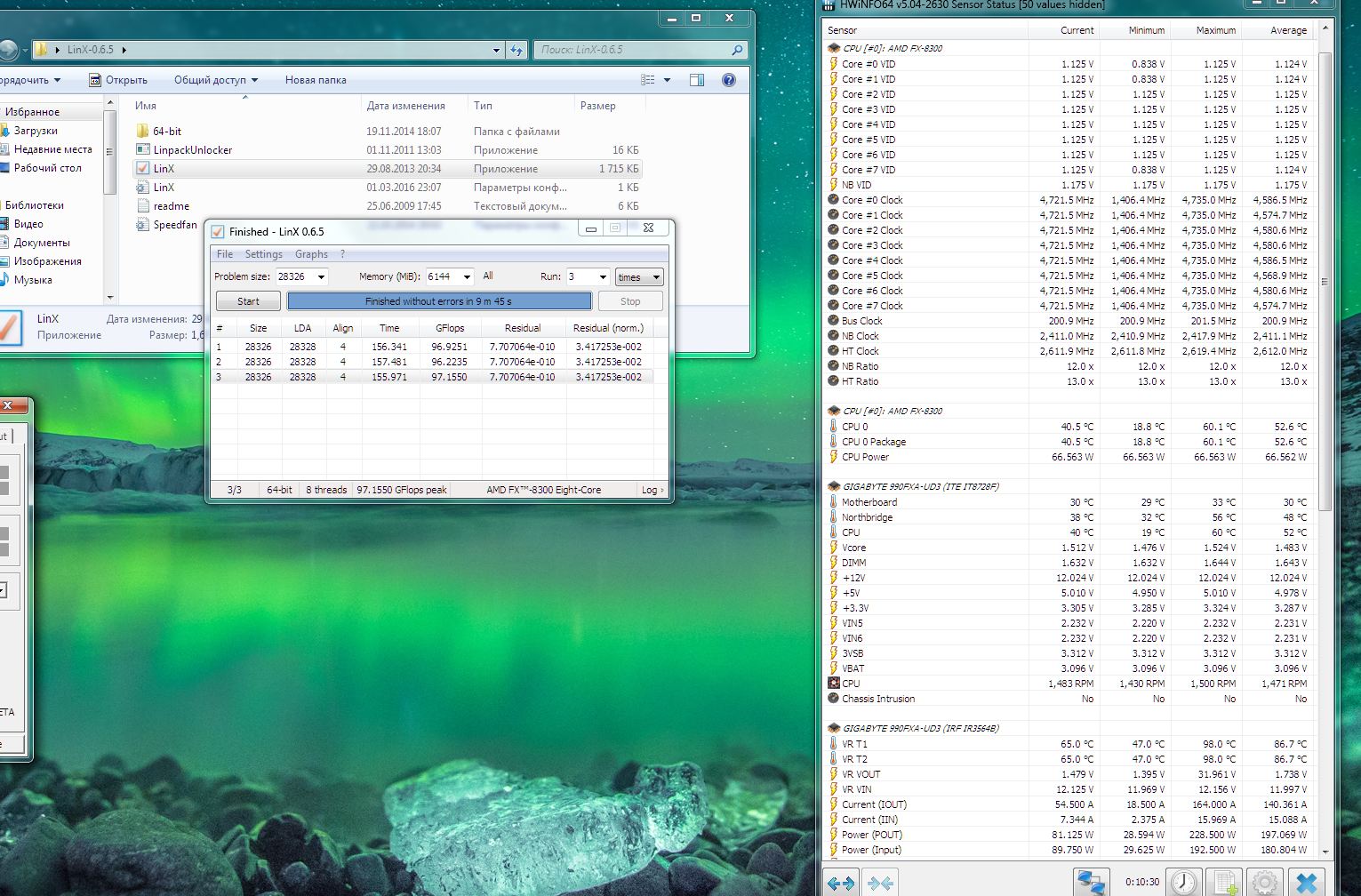The width and height of the screenshot is (1361, 896).
Task: Select the 'CPU Power' sensor row
Action: (x=1069, y=457)
